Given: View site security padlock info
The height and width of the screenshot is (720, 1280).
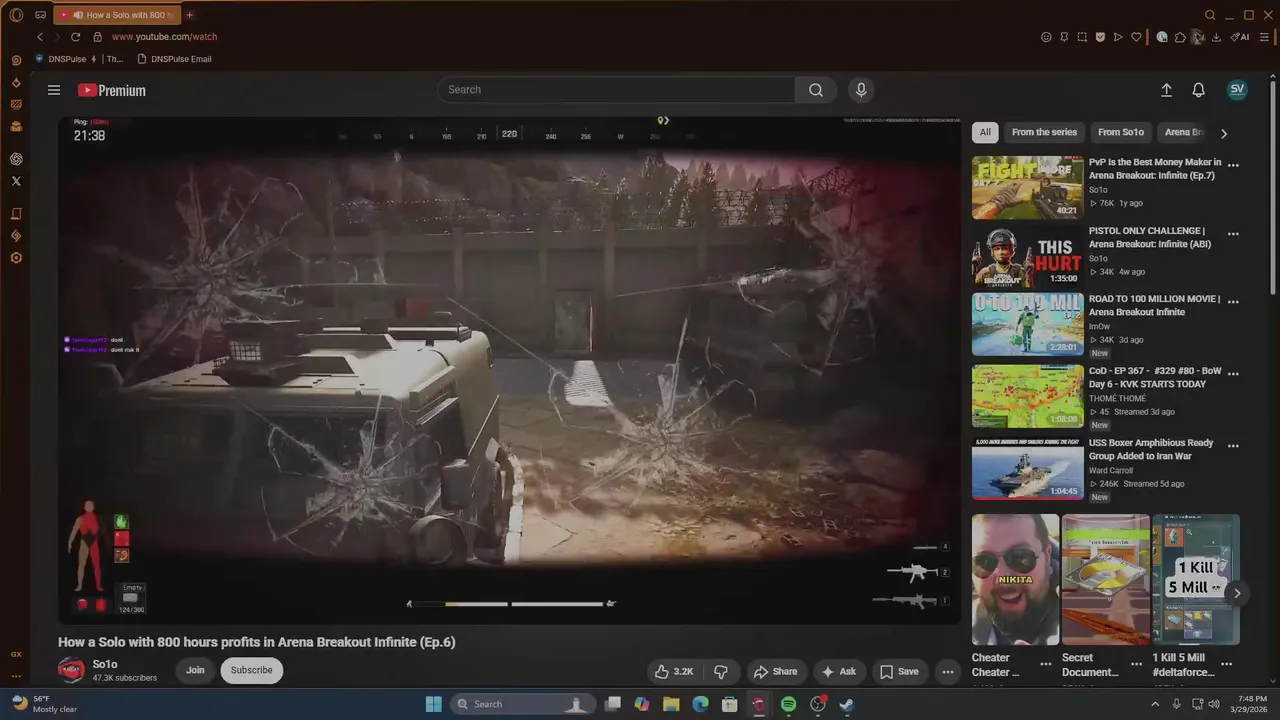Looking at the screenshot, I should pyautogui.click(x=97, y=37).
